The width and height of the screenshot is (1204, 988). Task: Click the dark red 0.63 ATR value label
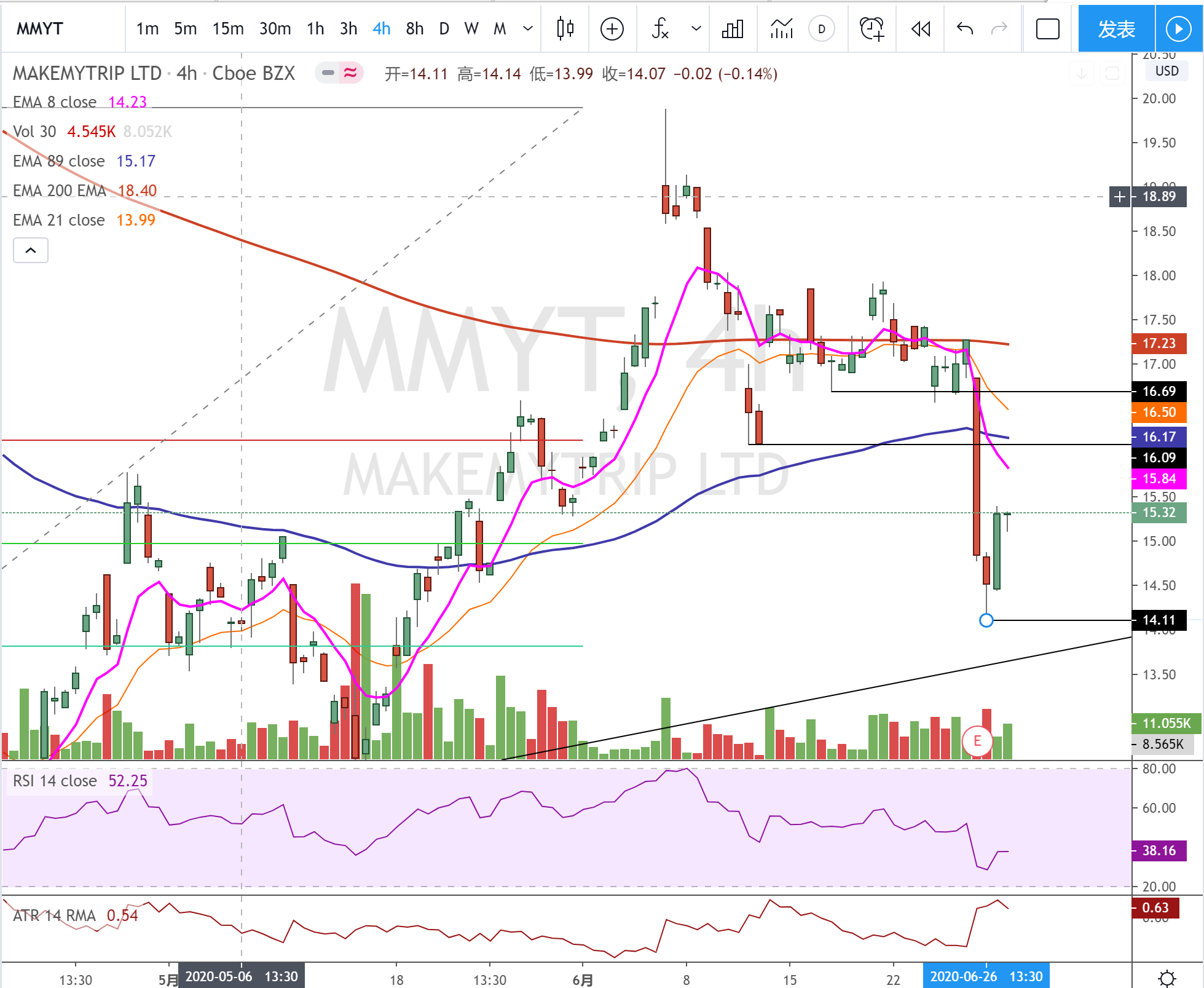click(1155, 907)
